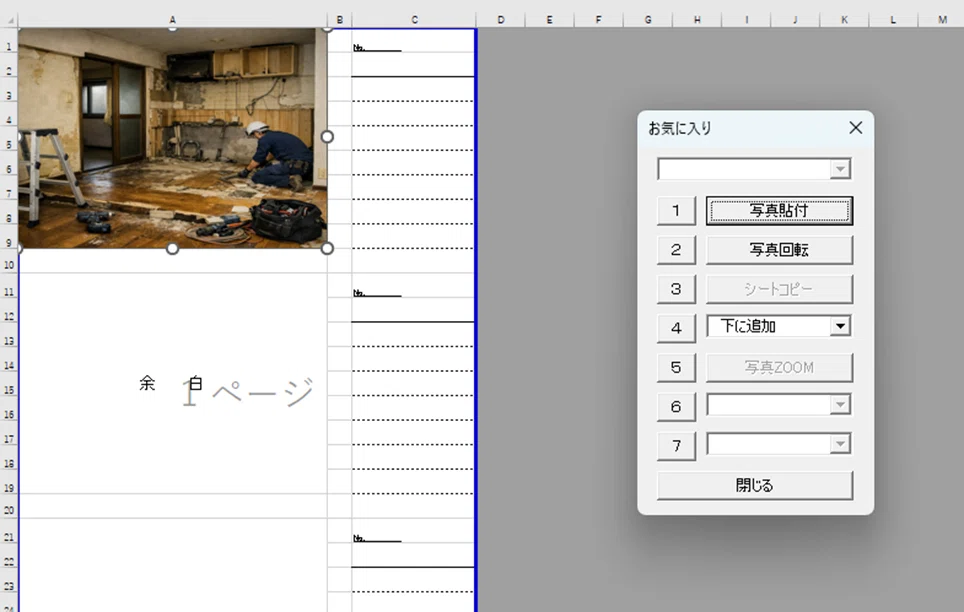
Task: Click the お気に入り dialog title
Action: 680,128
